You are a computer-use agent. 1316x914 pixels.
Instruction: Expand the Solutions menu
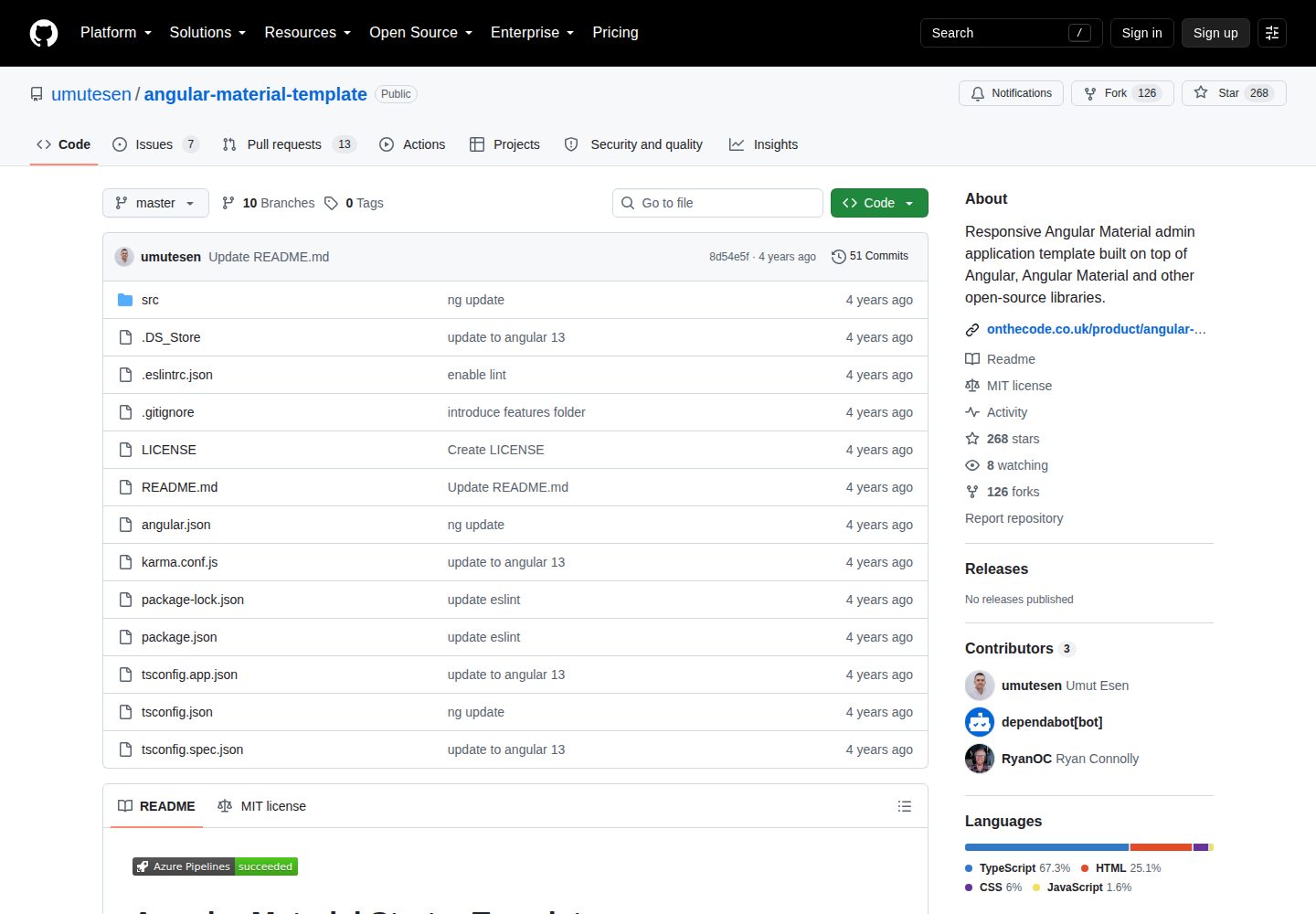click(x=207, y=33)
